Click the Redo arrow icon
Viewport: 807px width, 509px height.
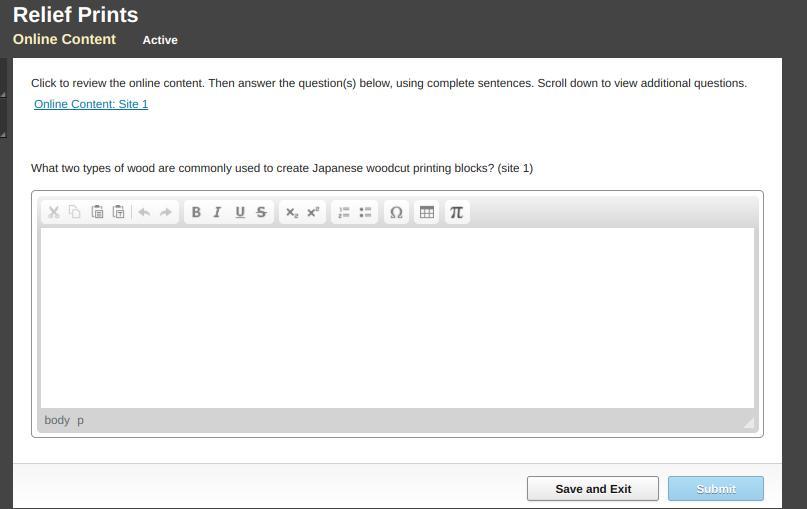[166, 212]
